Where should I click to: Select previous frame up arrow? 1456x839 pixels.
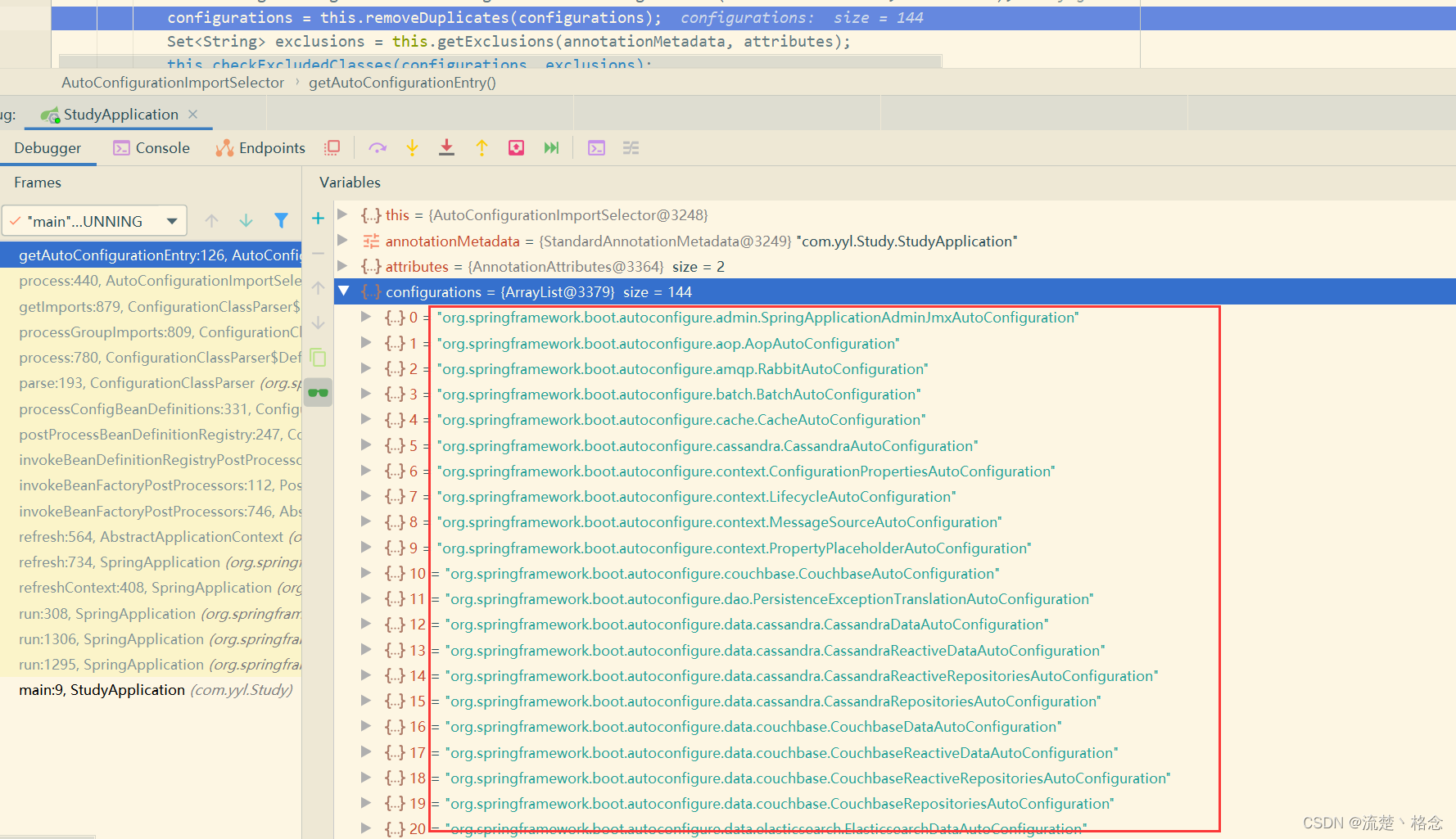(211, 220)
